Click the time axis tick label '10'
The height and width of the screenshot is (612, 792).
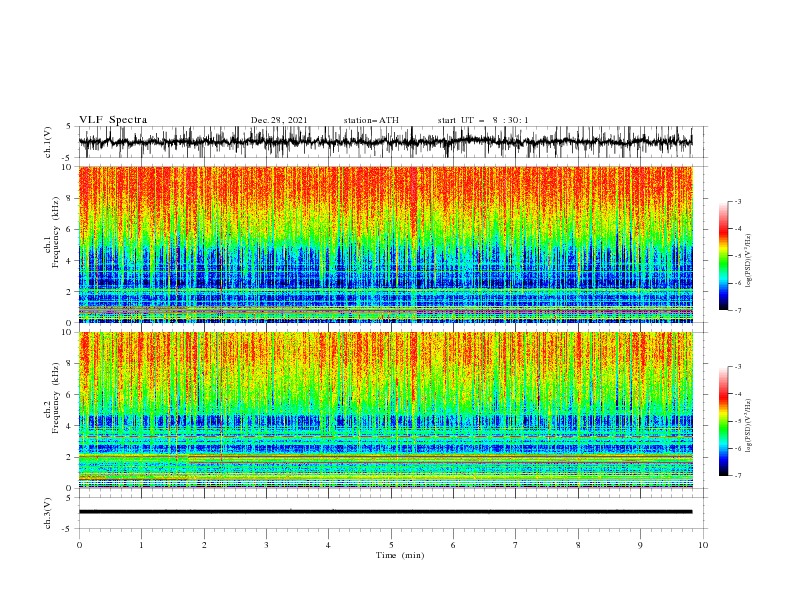(703, 545)
